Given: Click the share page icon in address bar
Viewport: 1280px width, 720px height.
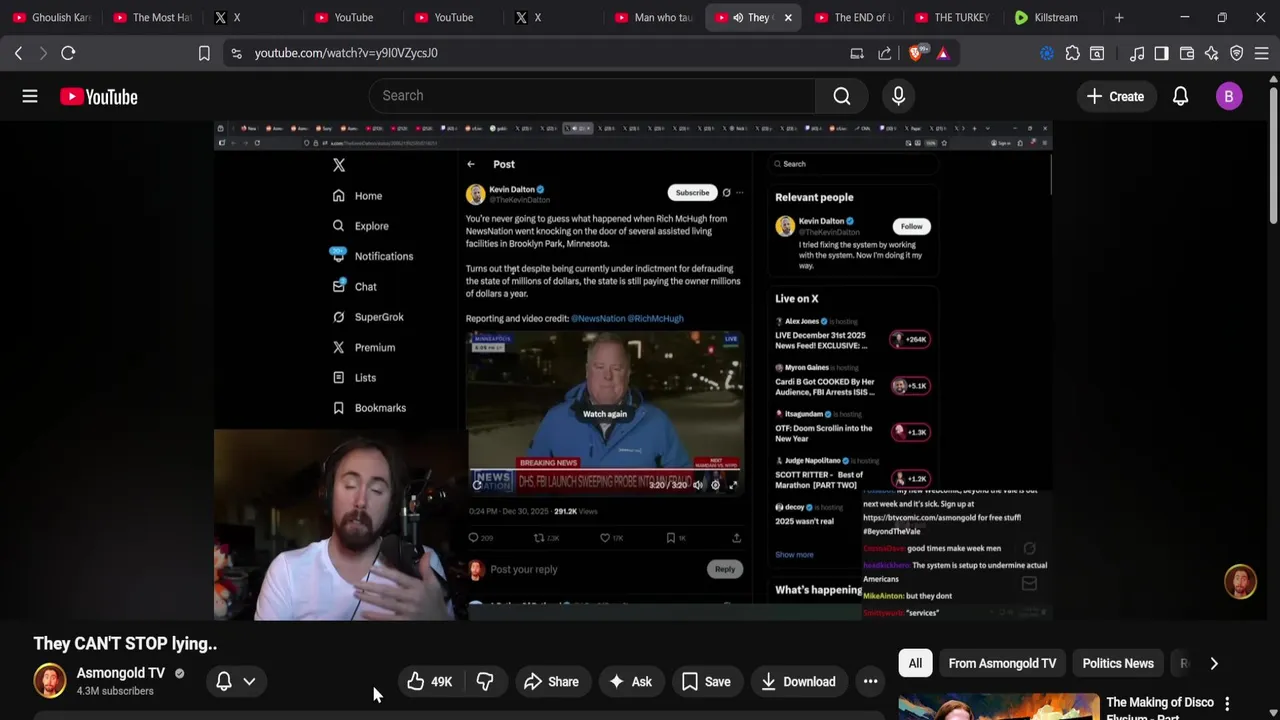Looking at the screenshot, I should (x=885, y=53).
